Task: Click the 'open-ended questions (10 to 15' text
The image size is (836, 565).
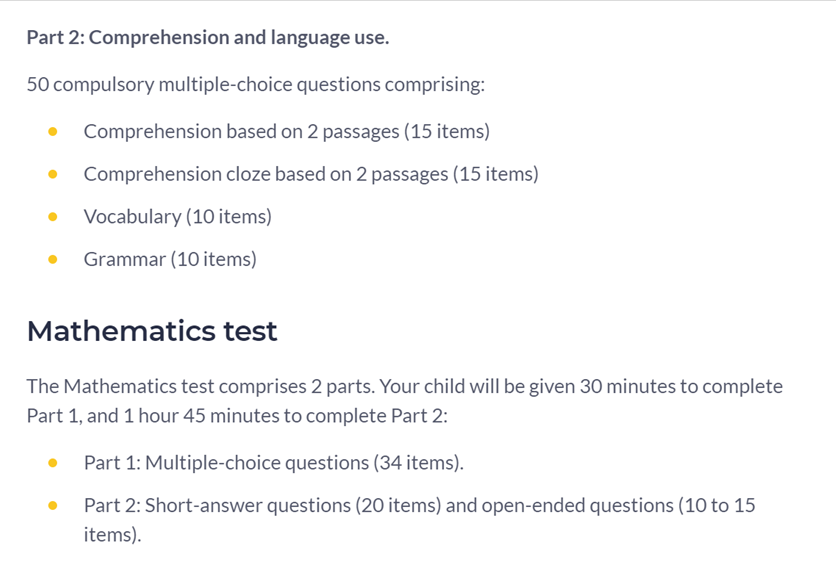Action: [x=618, y=505]
